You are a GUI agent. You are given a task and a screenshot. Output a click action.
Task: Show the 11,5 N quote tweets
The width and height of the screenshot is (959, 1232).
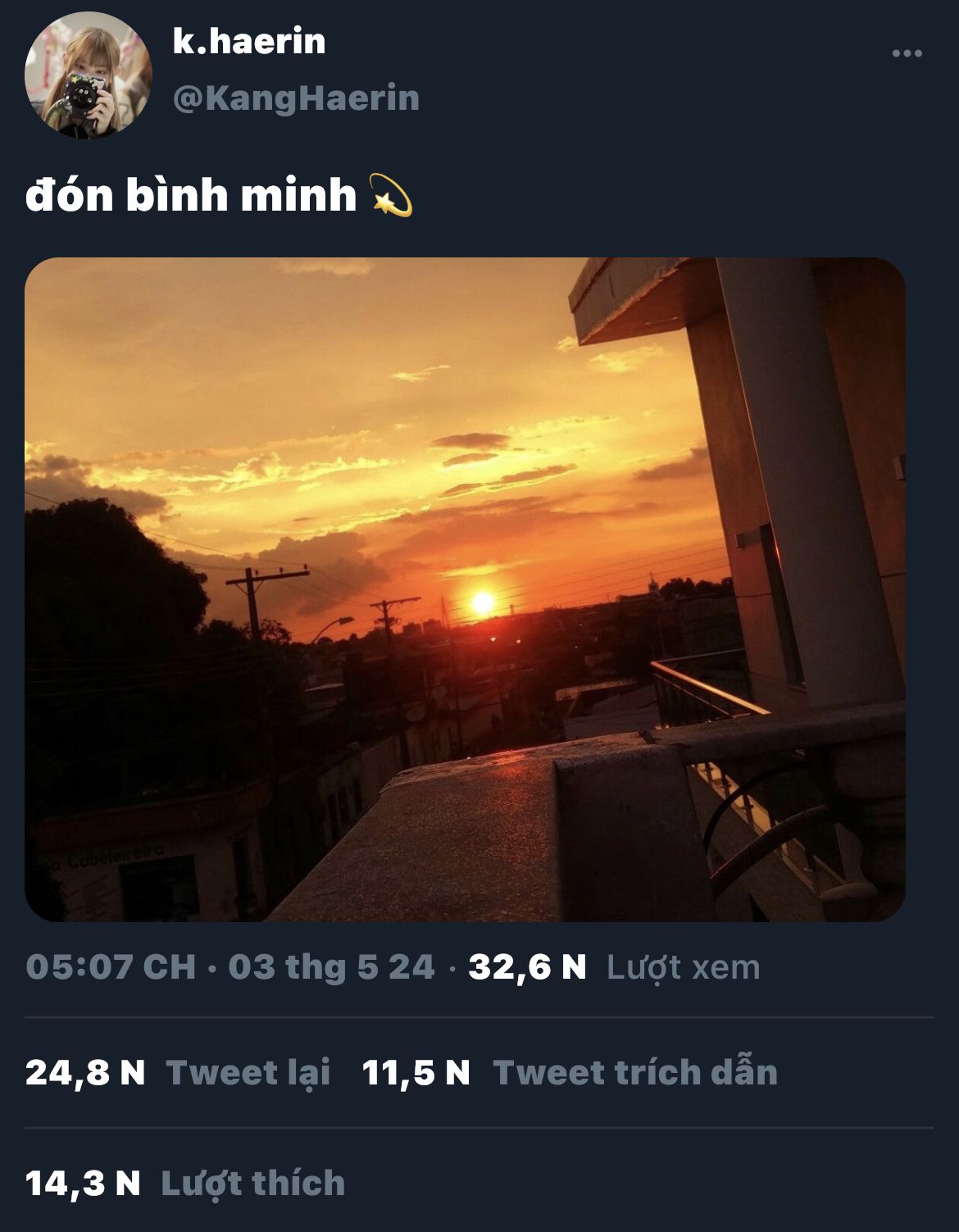pos(416,1072)
